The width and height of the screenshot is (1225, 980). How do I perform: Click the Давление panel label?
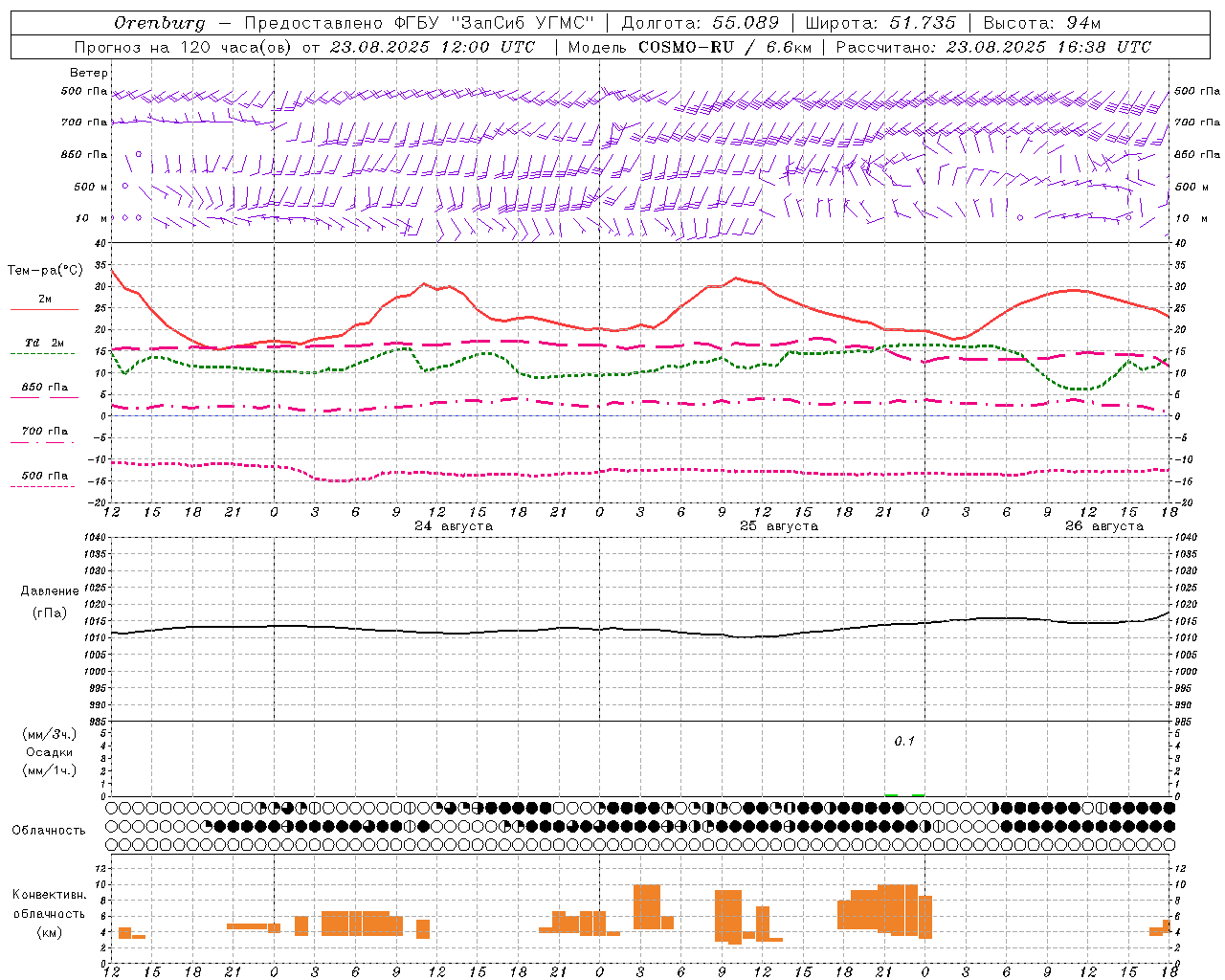coord(50,591)
